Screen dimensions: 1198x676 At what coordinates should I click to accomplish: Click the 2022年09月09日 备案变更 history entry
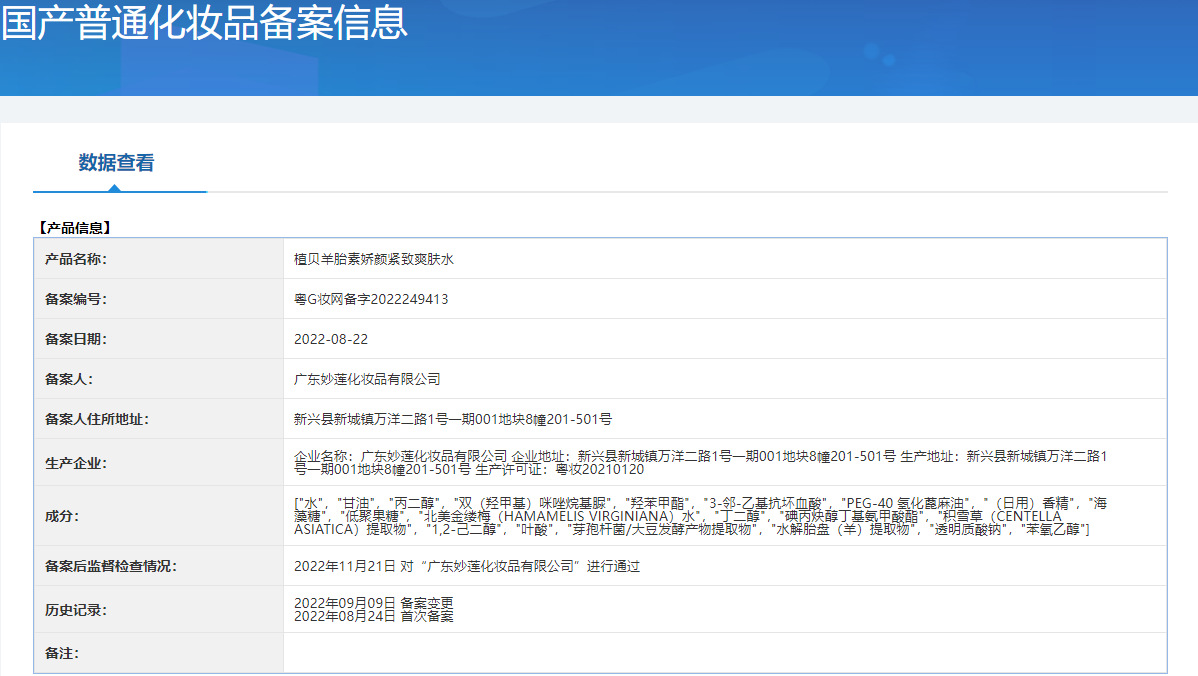(373, 603)
